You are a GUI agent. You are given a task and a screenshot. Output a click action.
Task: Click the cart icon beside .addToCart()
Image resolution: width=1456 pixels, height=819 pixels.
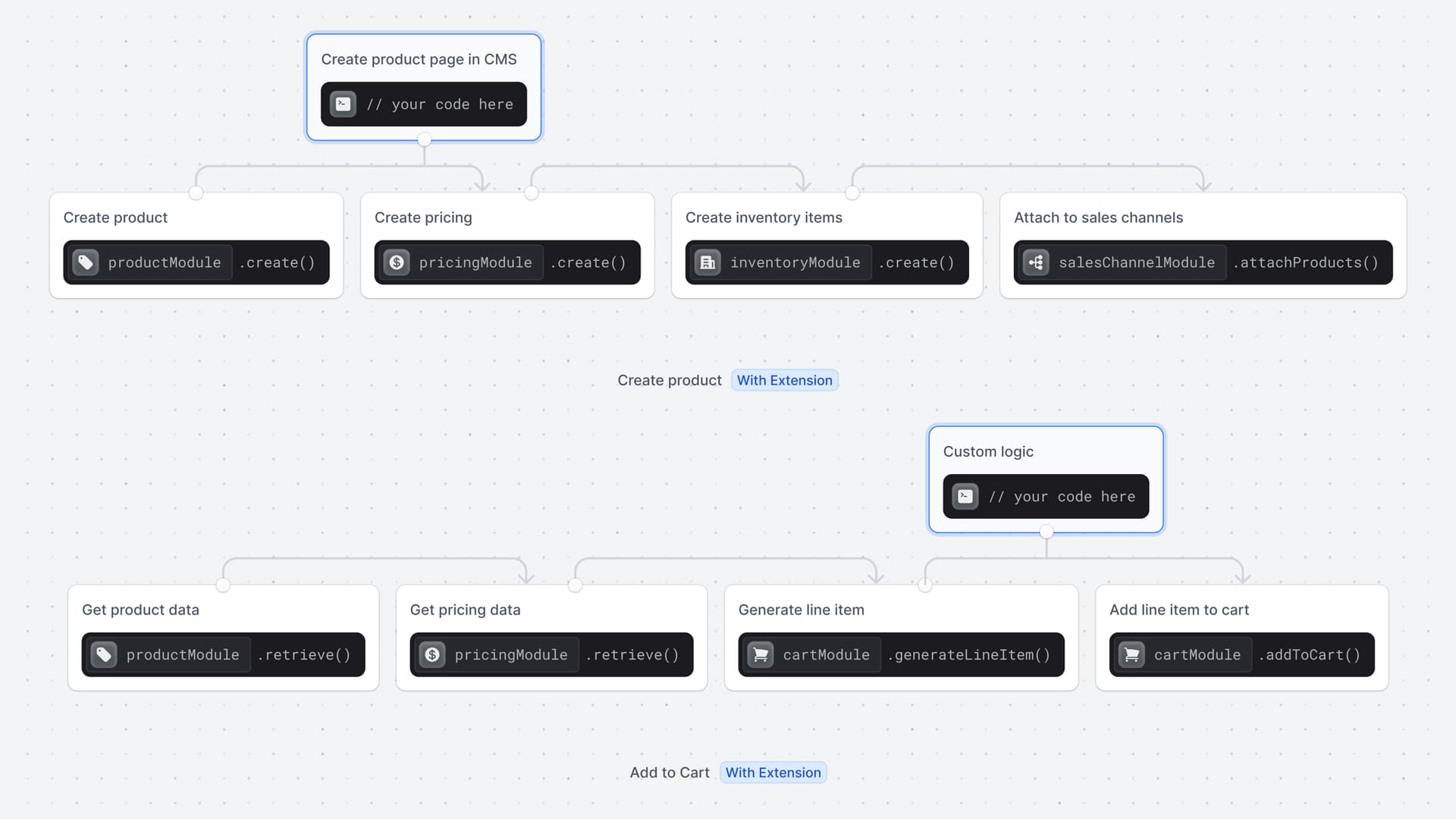pyautogui.click(x=1131, y=654)
